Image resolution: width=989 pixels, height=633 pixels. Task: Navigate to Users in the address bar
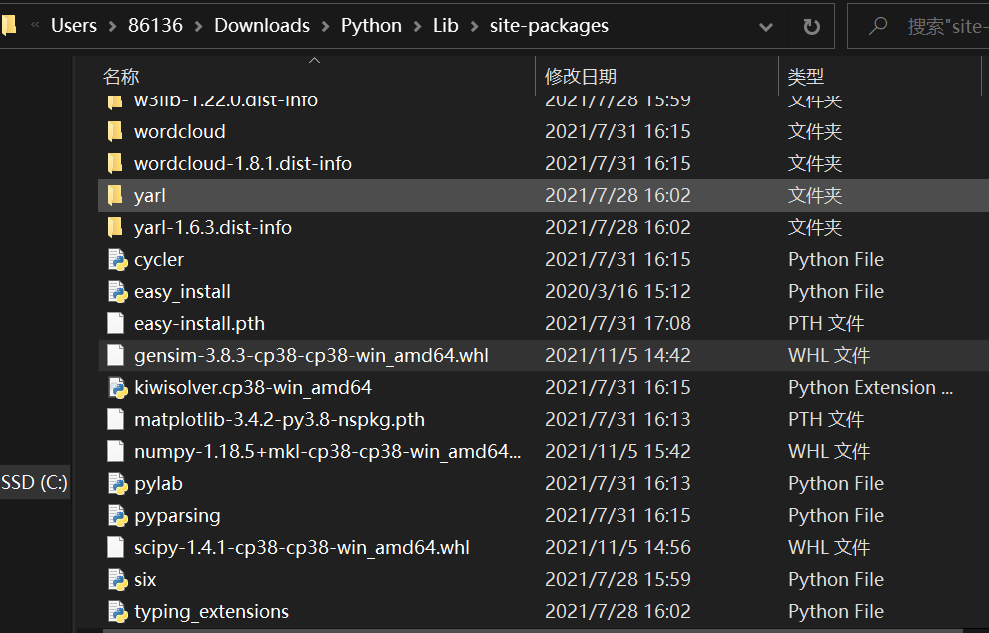74,26
